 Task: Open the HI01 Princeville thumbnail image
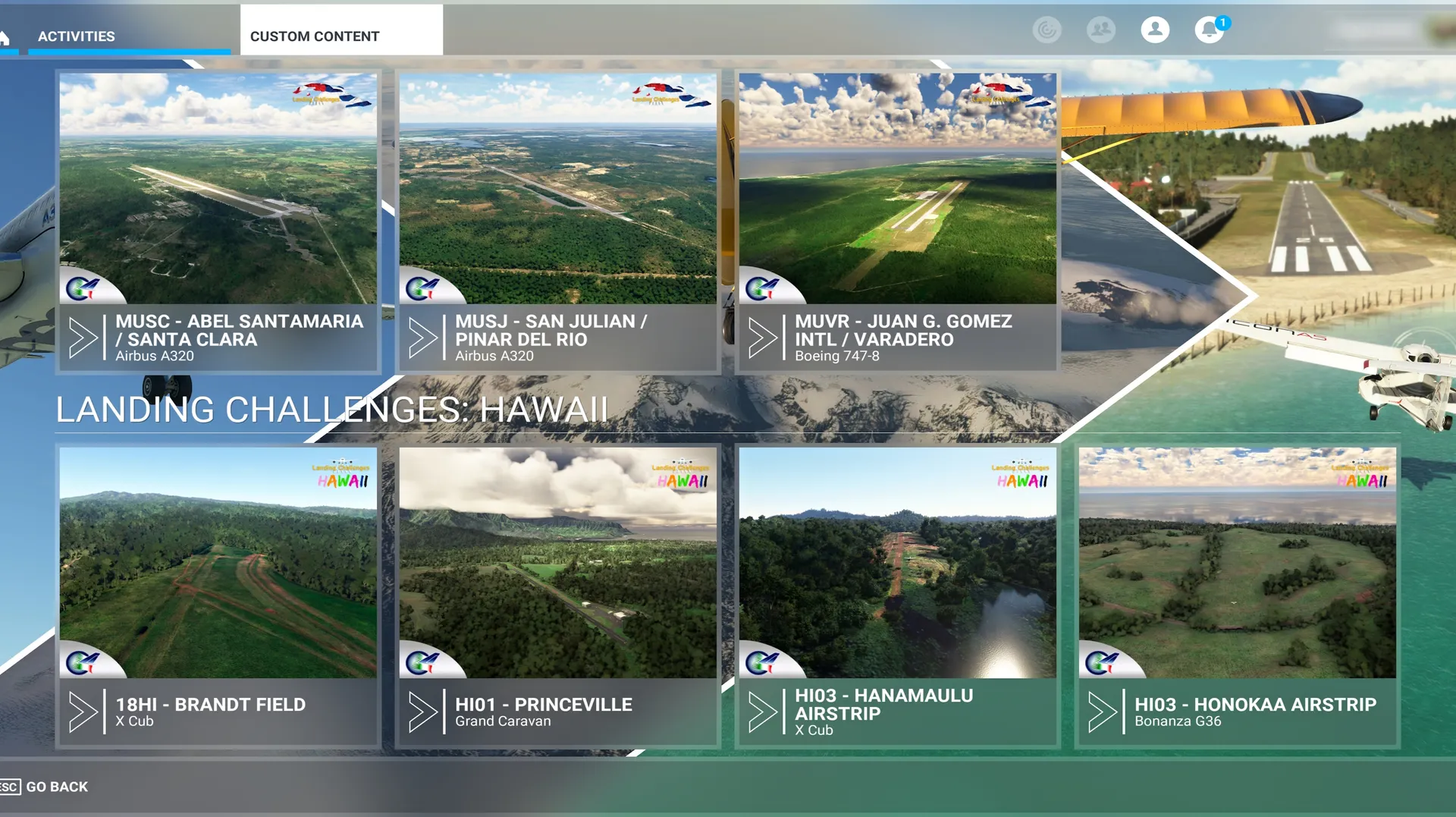(558, 562)
